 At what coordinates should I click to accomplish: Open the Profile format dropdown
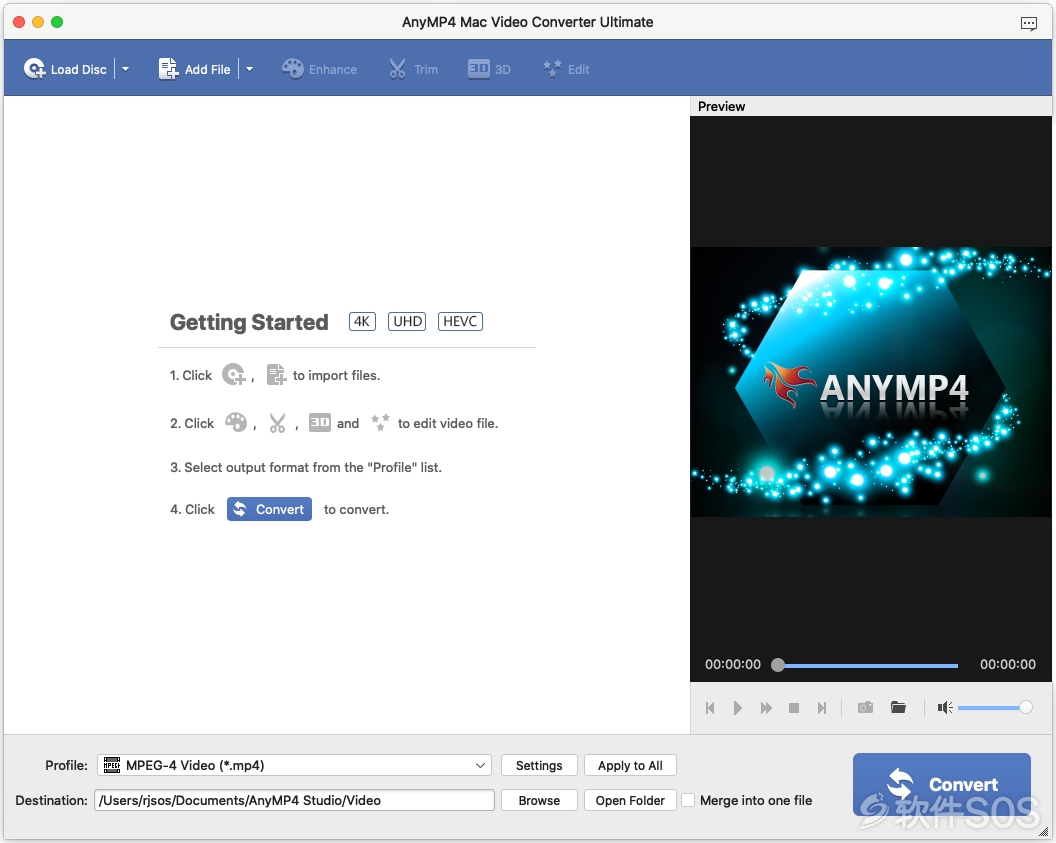pyautogui.click(x=294, y=765)
